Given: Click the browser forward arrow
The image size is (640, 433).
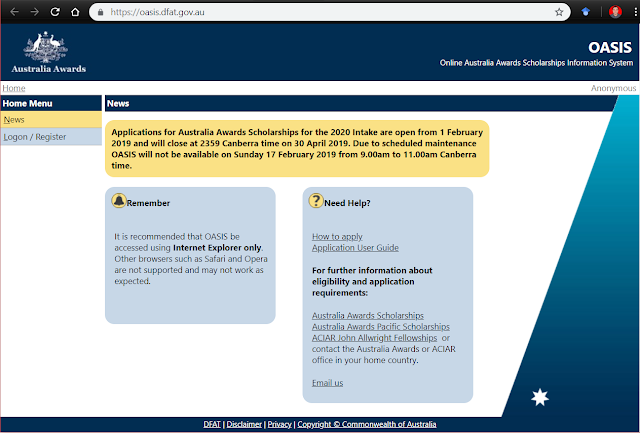Looking at the screenshot, I should [35, 12].
